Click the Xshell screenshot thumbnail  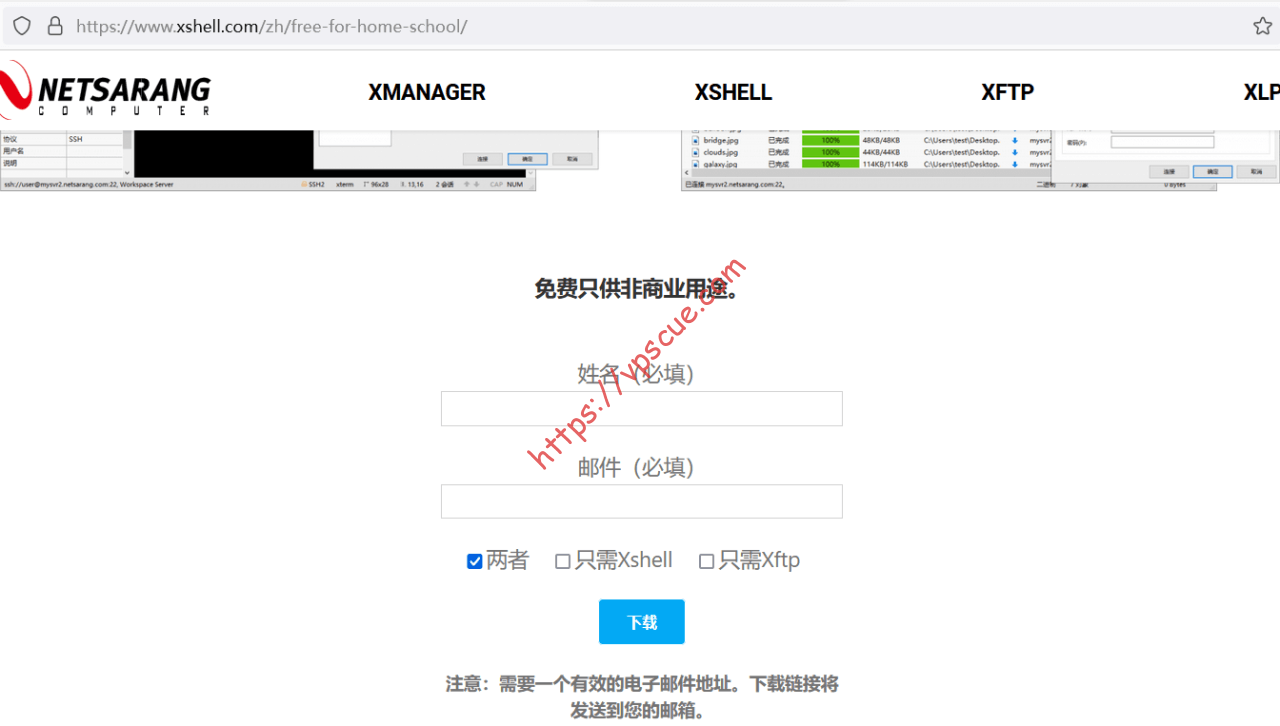[300, 160]
